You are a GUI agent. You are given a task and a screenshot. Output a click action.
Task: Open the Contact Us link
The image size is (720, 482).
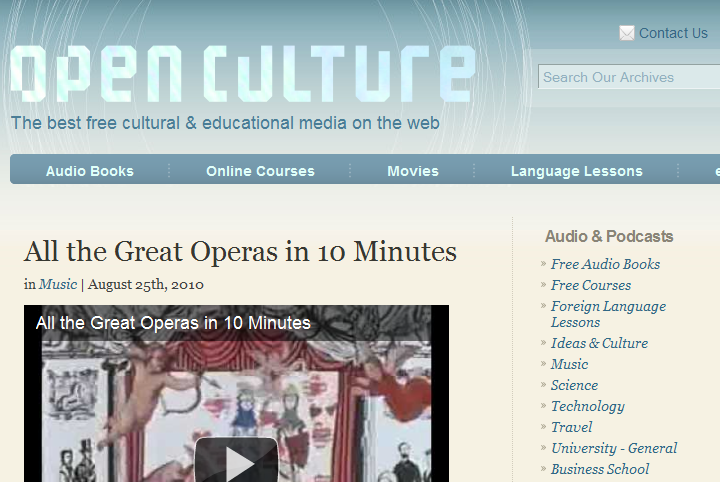(673, 33)
